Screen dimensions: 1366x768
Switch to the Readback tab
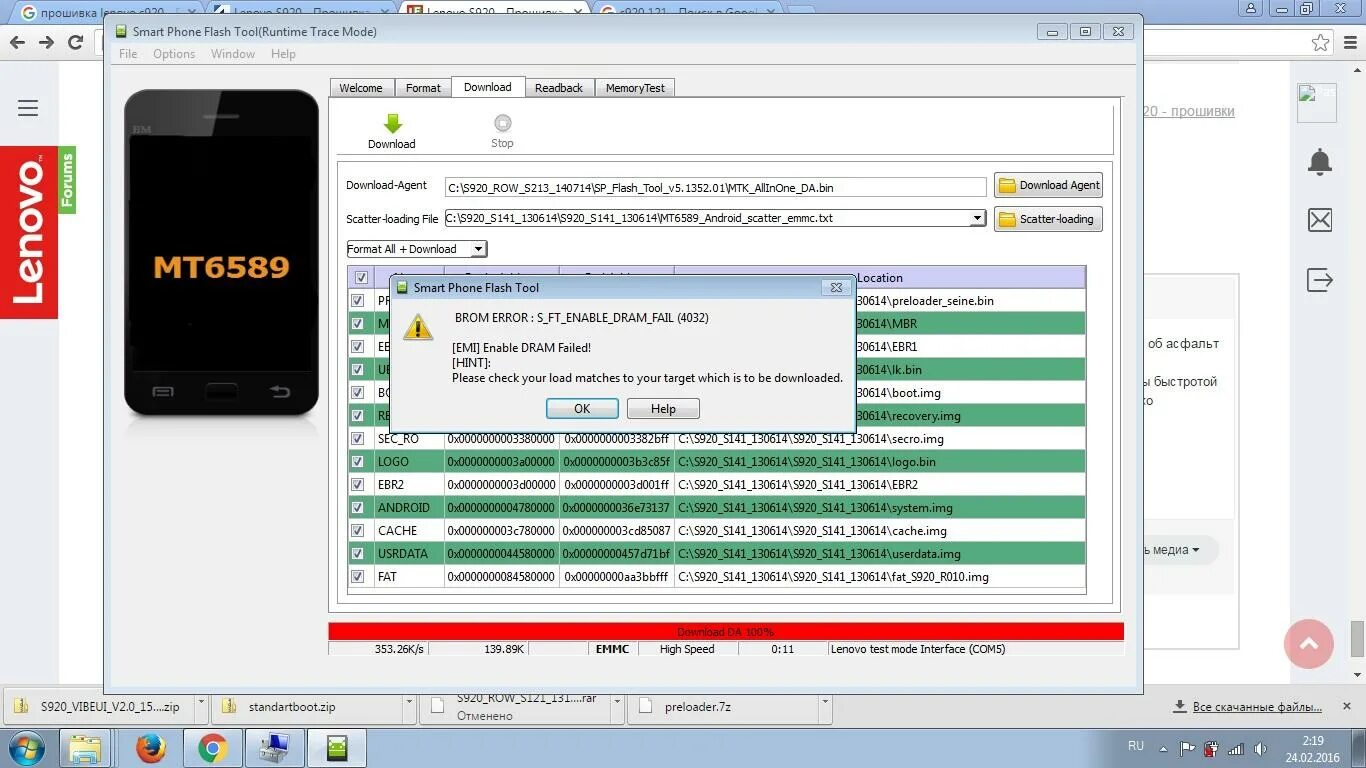(x=559, y=87)
